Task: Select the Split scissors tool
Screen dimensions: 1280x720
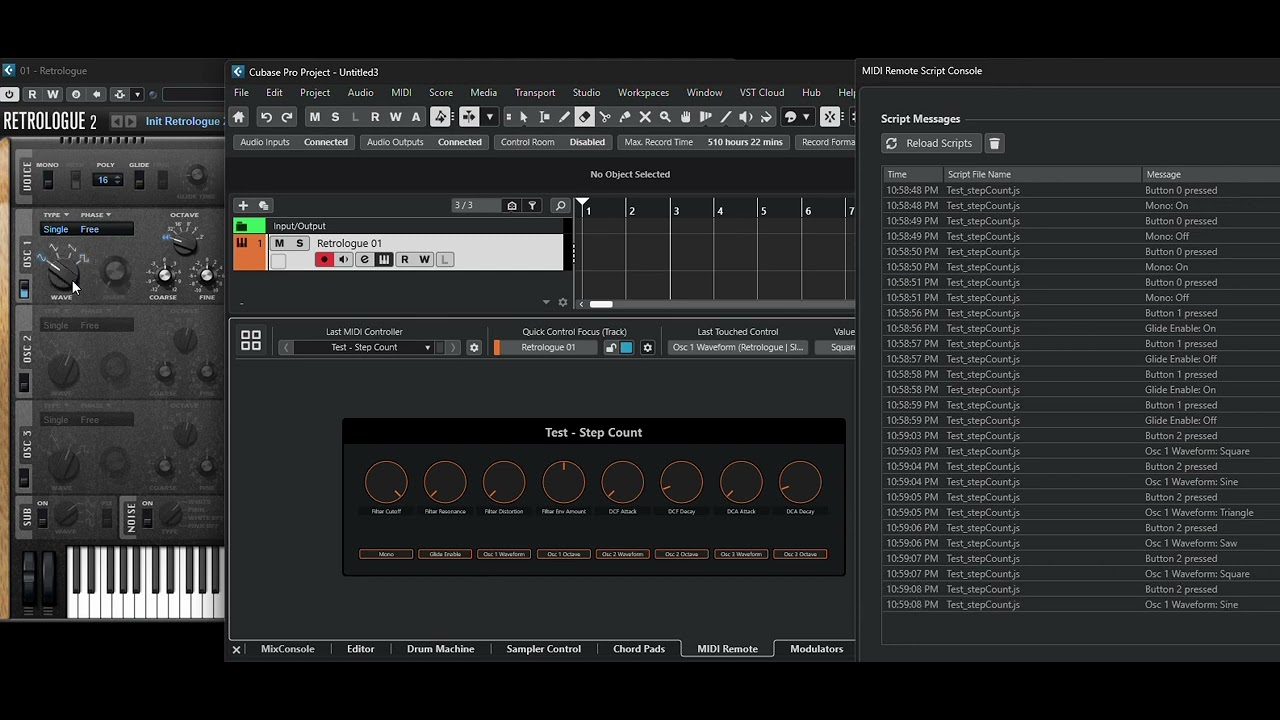Action: click(x=605, y=117)
